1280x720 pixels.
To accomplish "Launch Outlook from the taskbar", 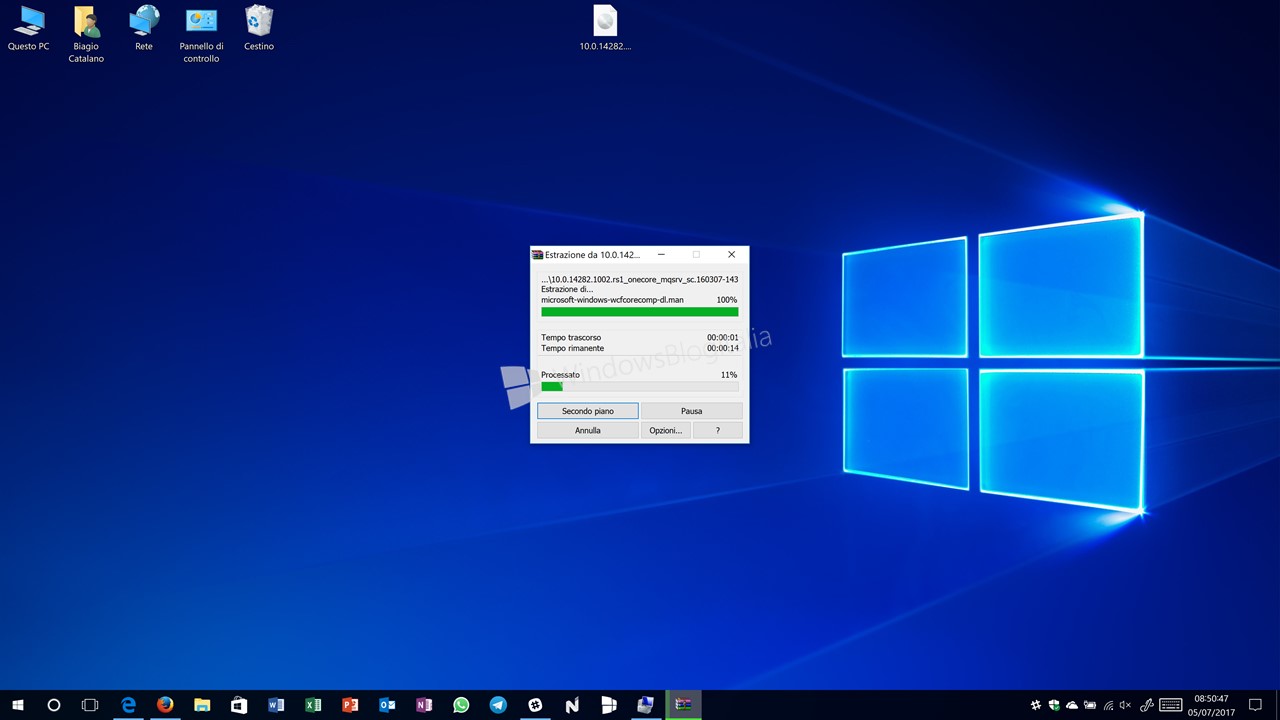I will (x=387, y=705).
